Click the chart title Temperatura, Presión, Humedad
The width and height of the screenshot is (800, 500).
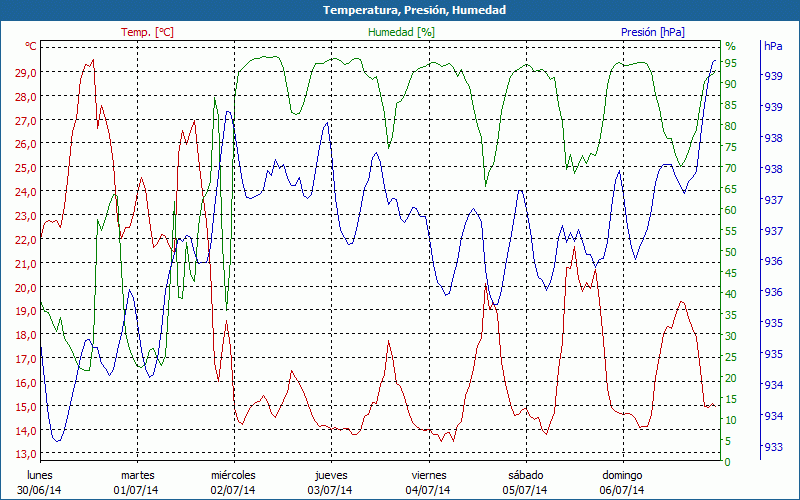coord(400,10)
